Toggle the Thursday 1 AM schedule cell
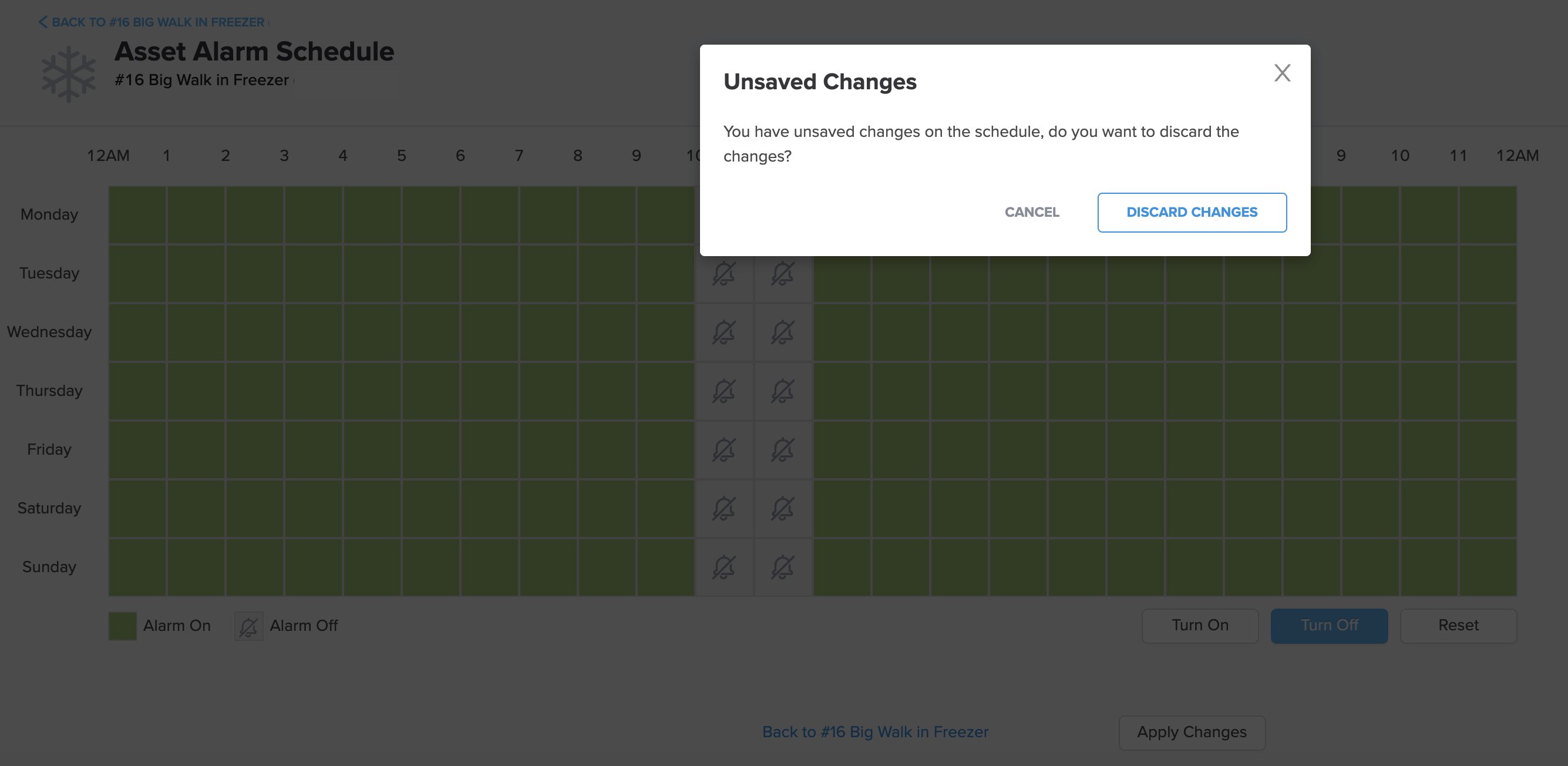 click(196, 391)
